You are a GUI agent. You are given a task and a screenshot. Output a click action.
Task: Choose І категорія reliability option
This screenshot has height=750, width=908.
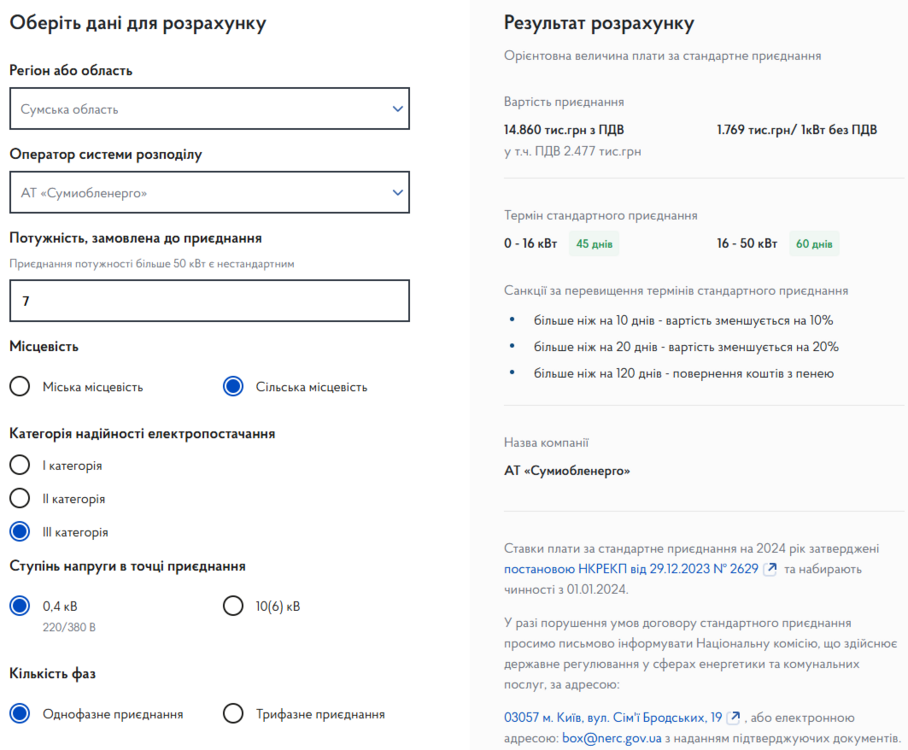[21, 466]
